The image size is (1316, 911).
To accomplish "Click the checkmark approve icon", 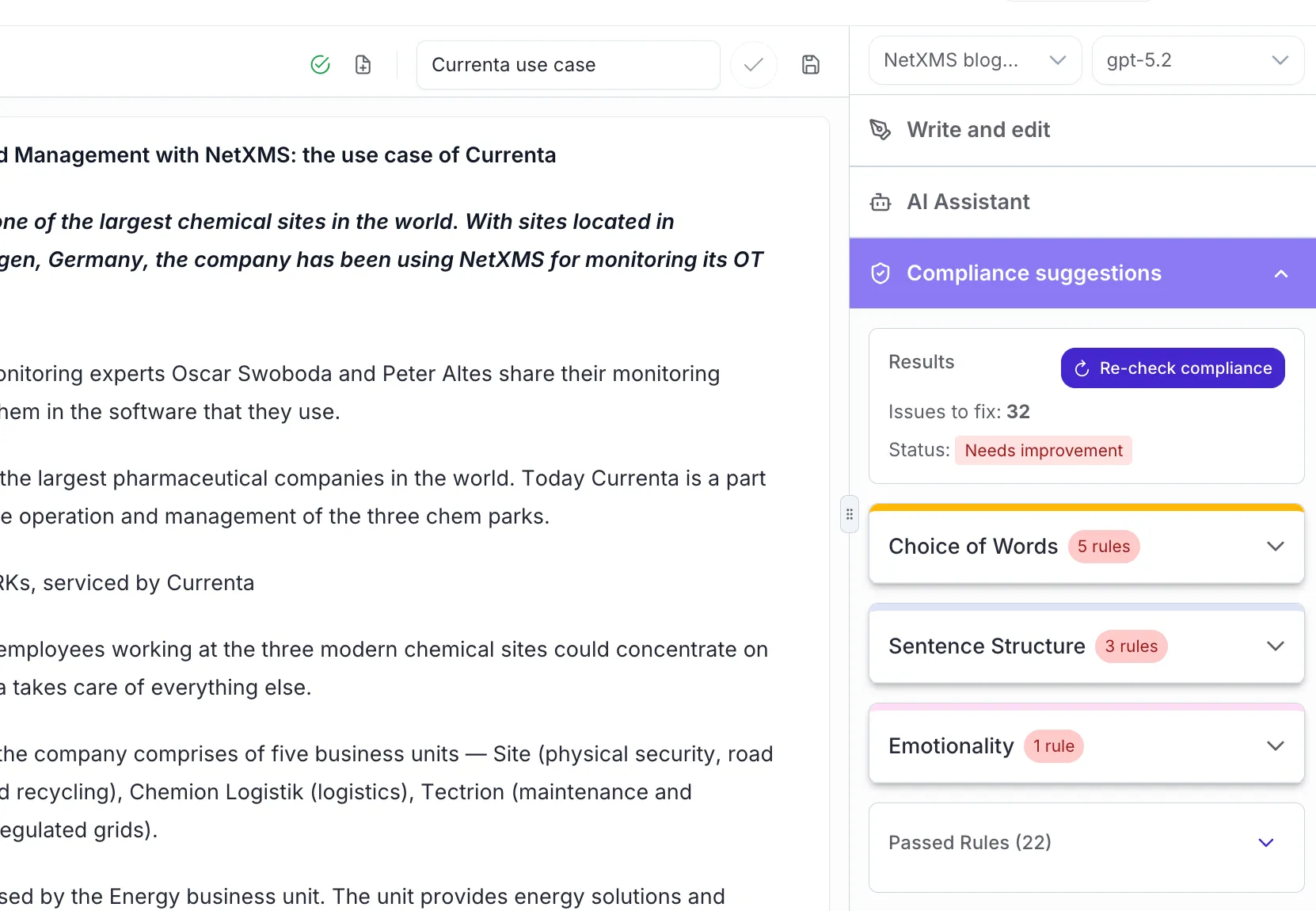I will pyautogui.click(x=753, y=64).
